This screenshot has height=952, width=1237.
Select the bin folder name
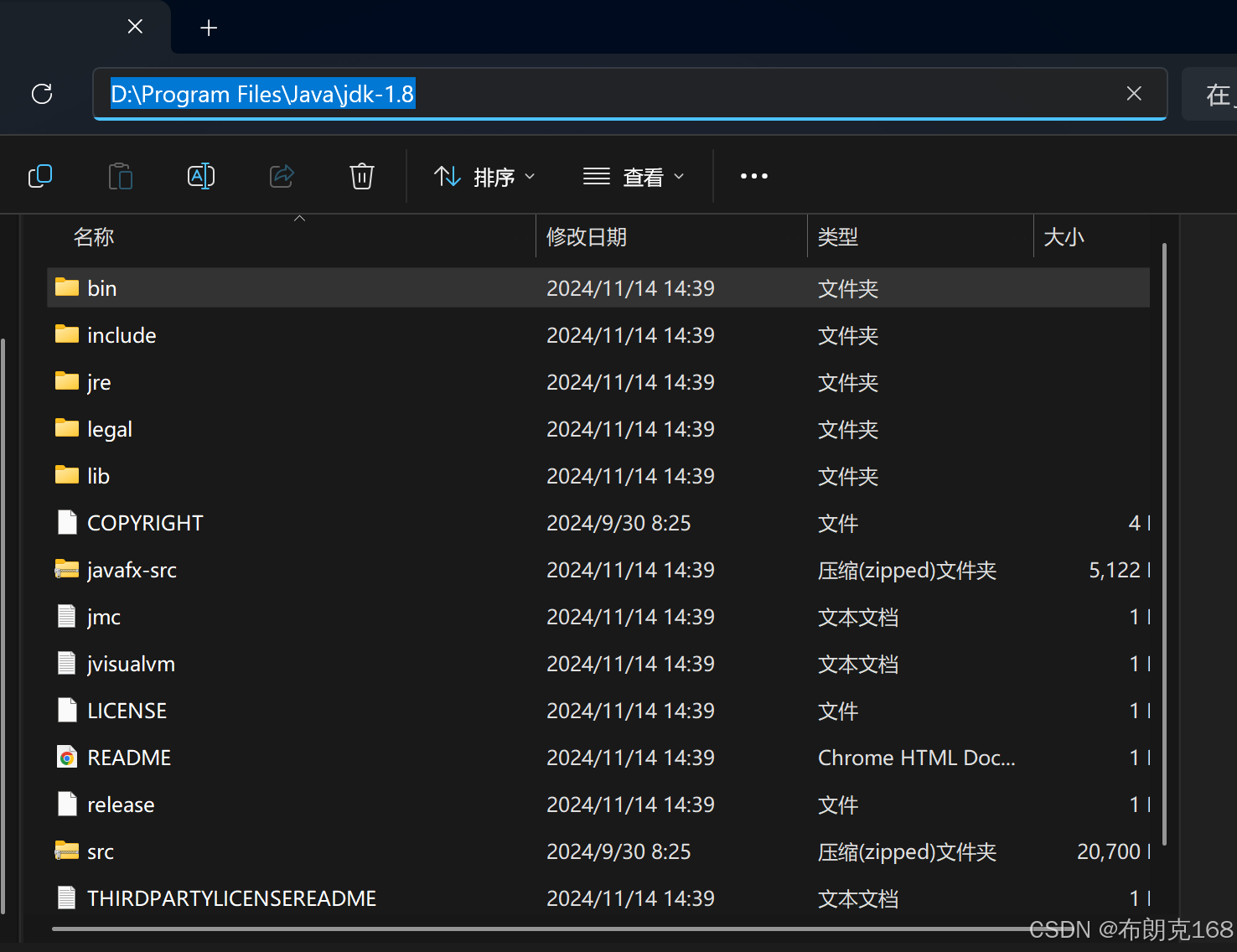click(102, 288)
